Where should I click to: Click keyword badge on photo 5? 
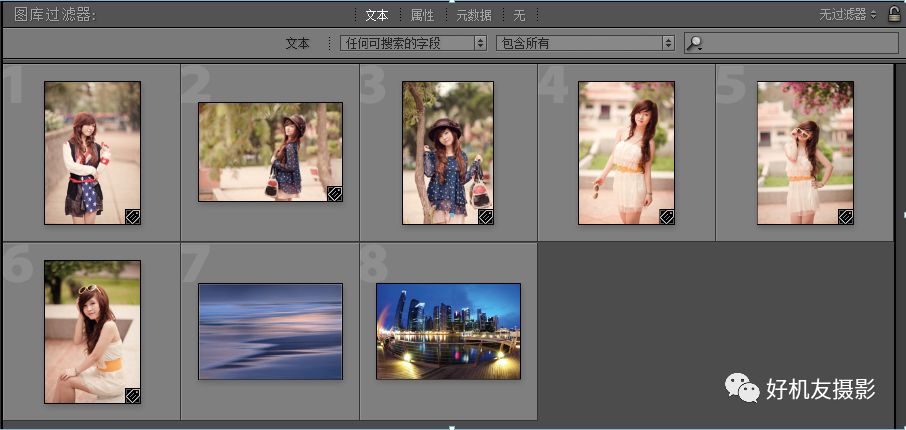(x=846, y=217)
